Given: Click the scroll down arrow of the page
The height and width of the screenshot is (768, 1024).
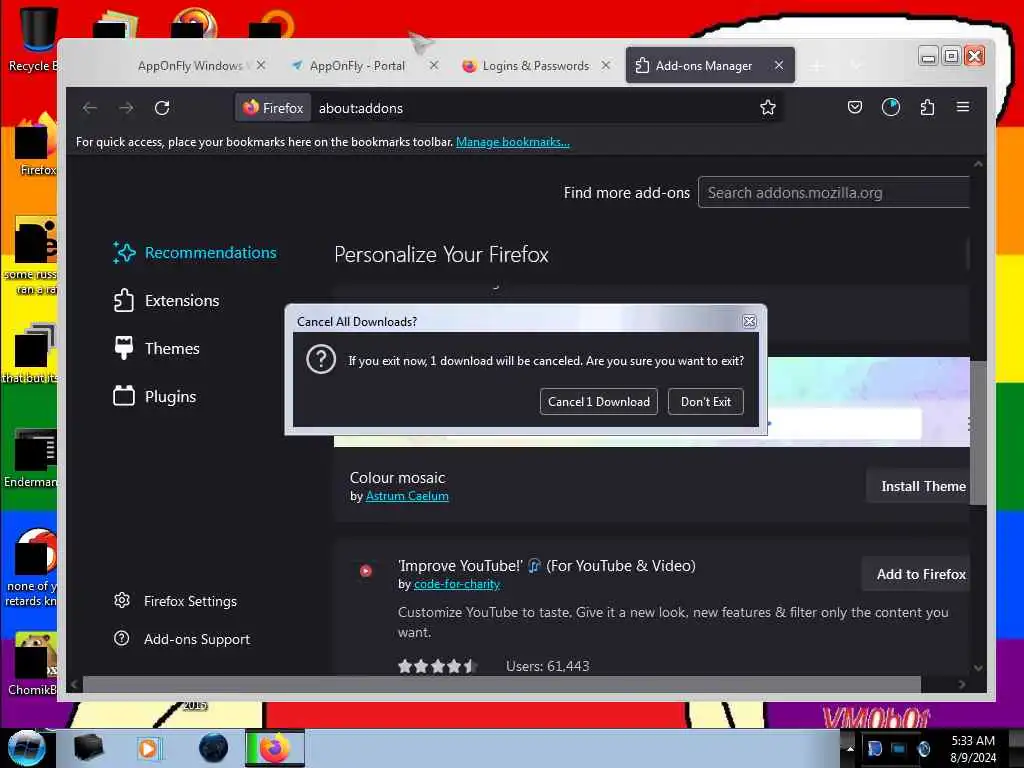Looking at the screenshot, I should click(x=978, y=667).
